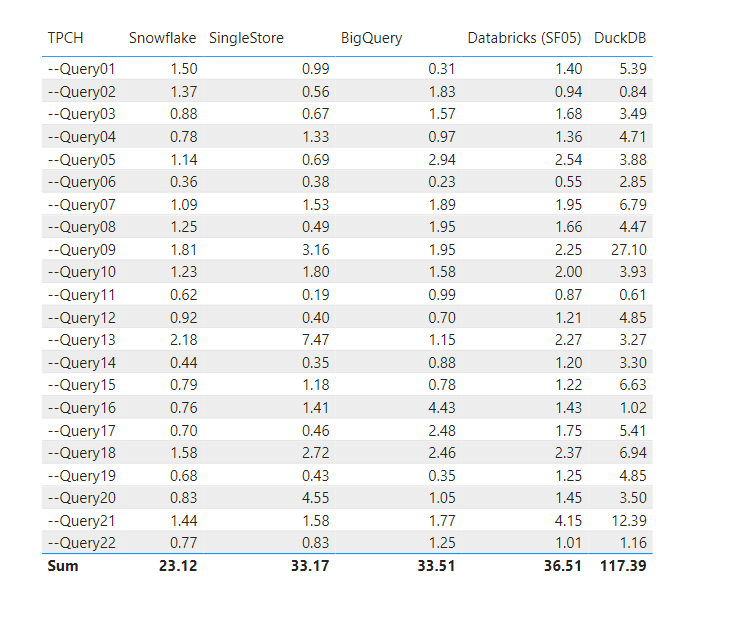The height and width of the screenshot is (623, 741).
Task: Sort table by BigQuery column header
Action: click(x=371, y=38)
